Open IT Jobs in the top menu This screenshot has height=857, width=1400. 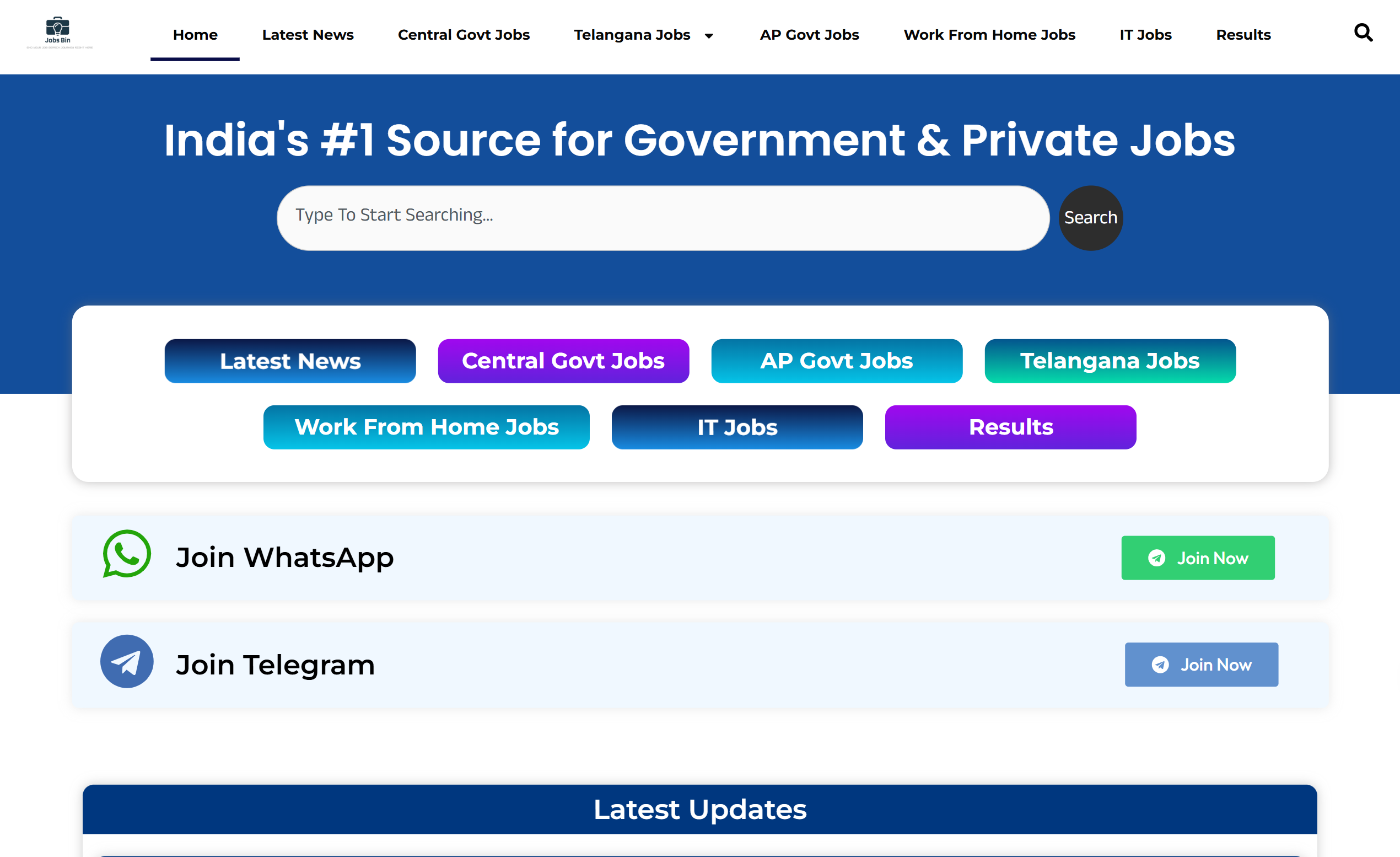[x=1145, y=35]
